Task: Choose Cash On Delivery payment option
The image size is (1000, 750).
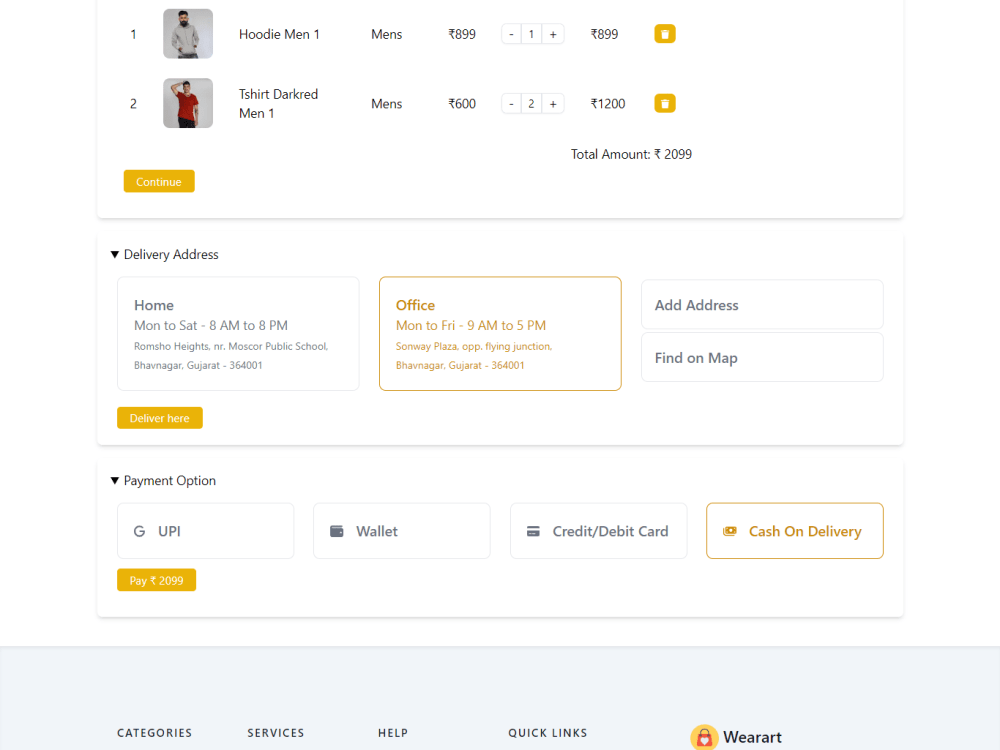Action: pyautogui.click(x=795, y=531)
